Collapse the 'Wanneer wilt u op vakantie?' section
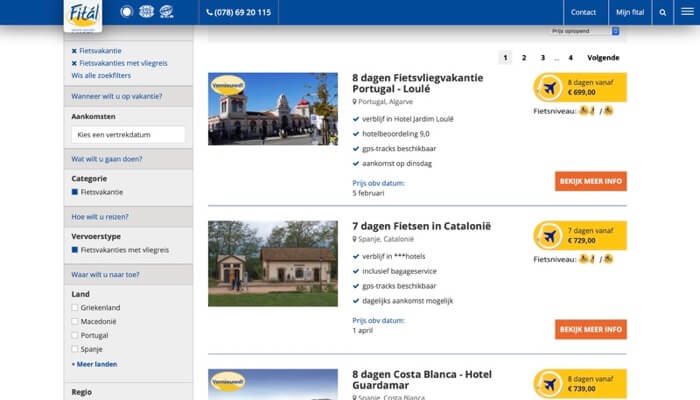The width and height of the screenshot is (700, 400). [x=128, y=96]
